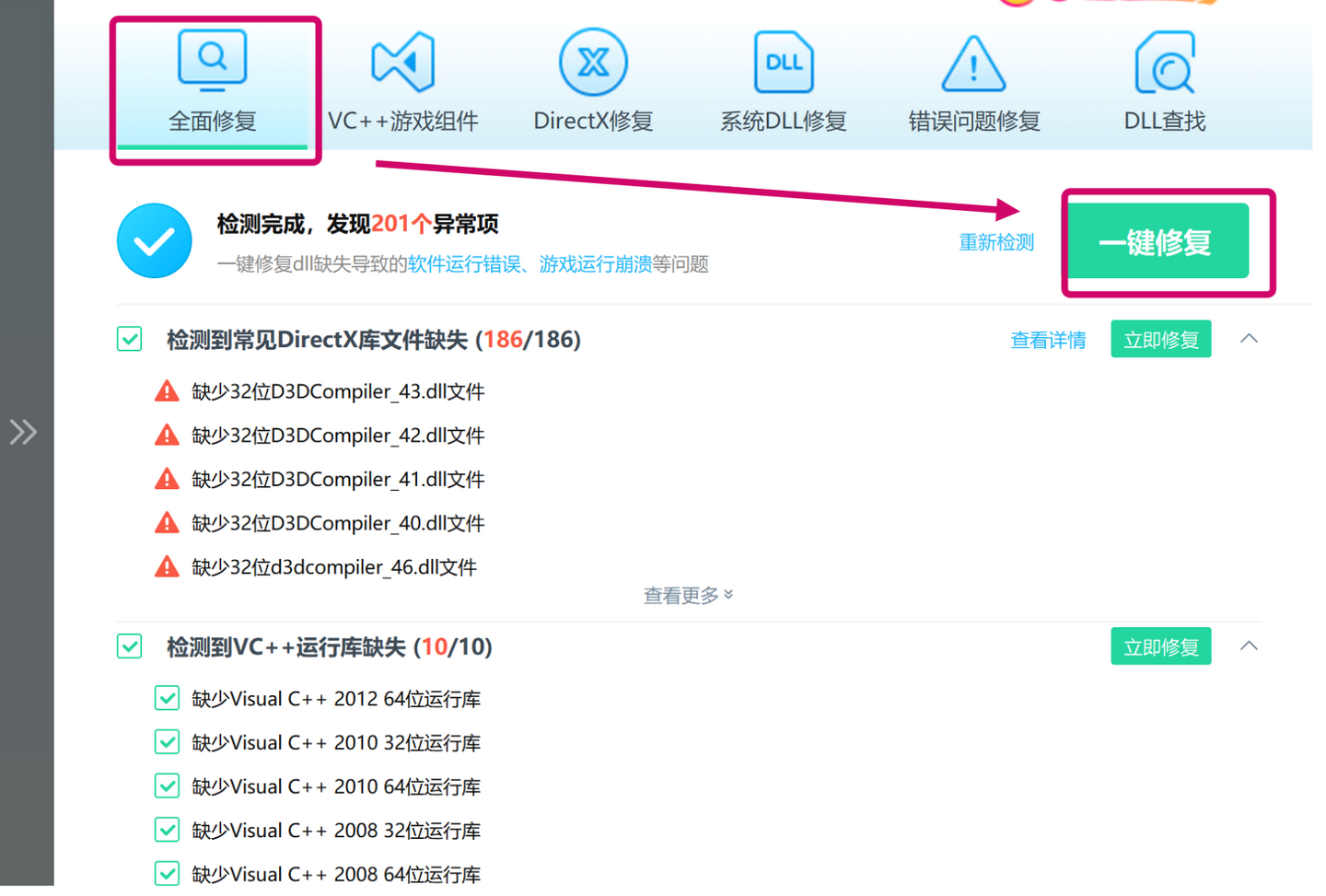Uncheck the DirectX库文件缺失 group checkbox

pos(129,339)
